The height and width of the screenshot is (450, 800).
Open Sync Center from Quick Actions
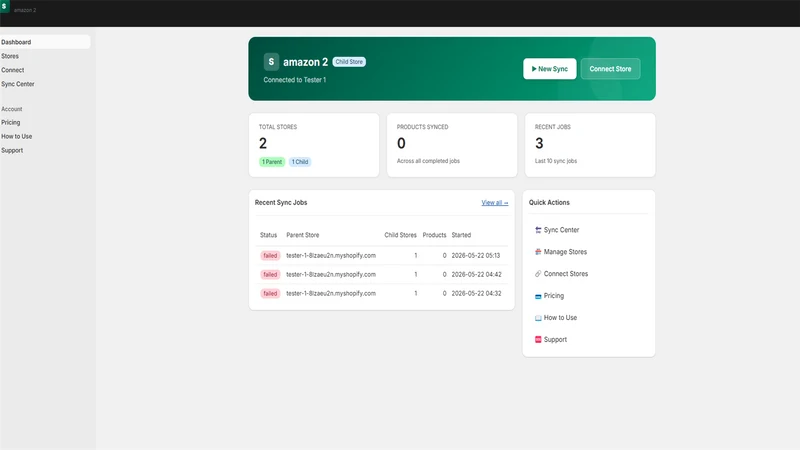click(x=561, y=230)
